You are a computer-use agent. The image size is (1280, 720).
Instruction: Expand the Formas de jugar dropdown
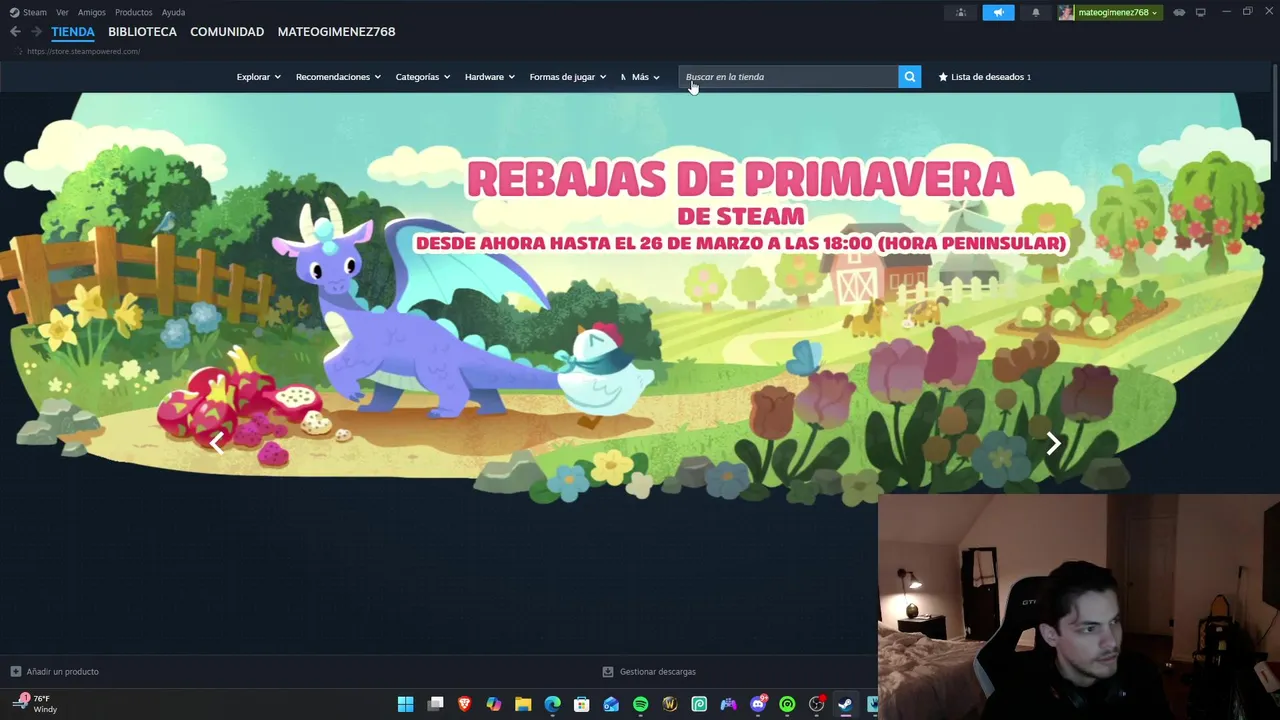point(567,77)
